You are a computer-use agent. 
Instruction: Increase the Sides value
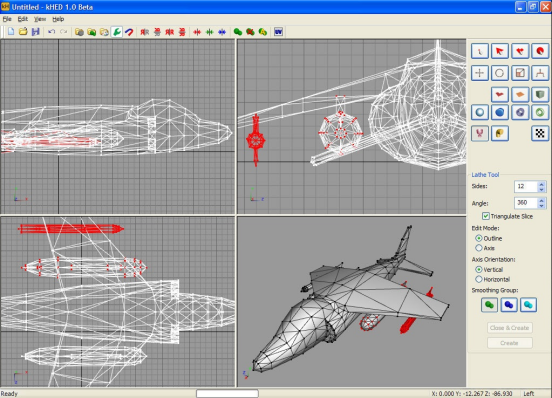pos(542,183)
